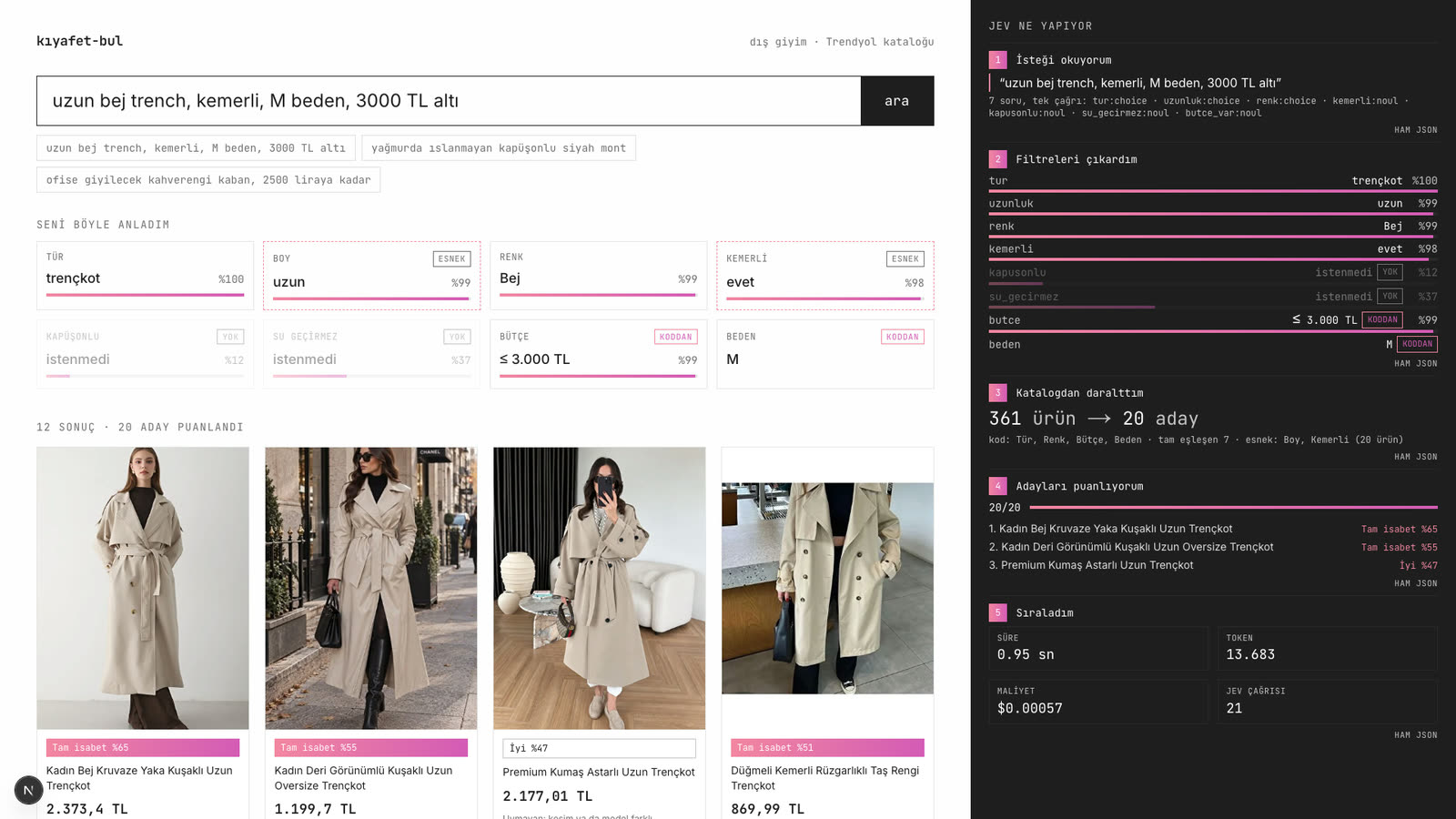The image size is (1456, 819).
Task: Click sidebar KODDAN tag in butce row
Action: point(1382,319)
